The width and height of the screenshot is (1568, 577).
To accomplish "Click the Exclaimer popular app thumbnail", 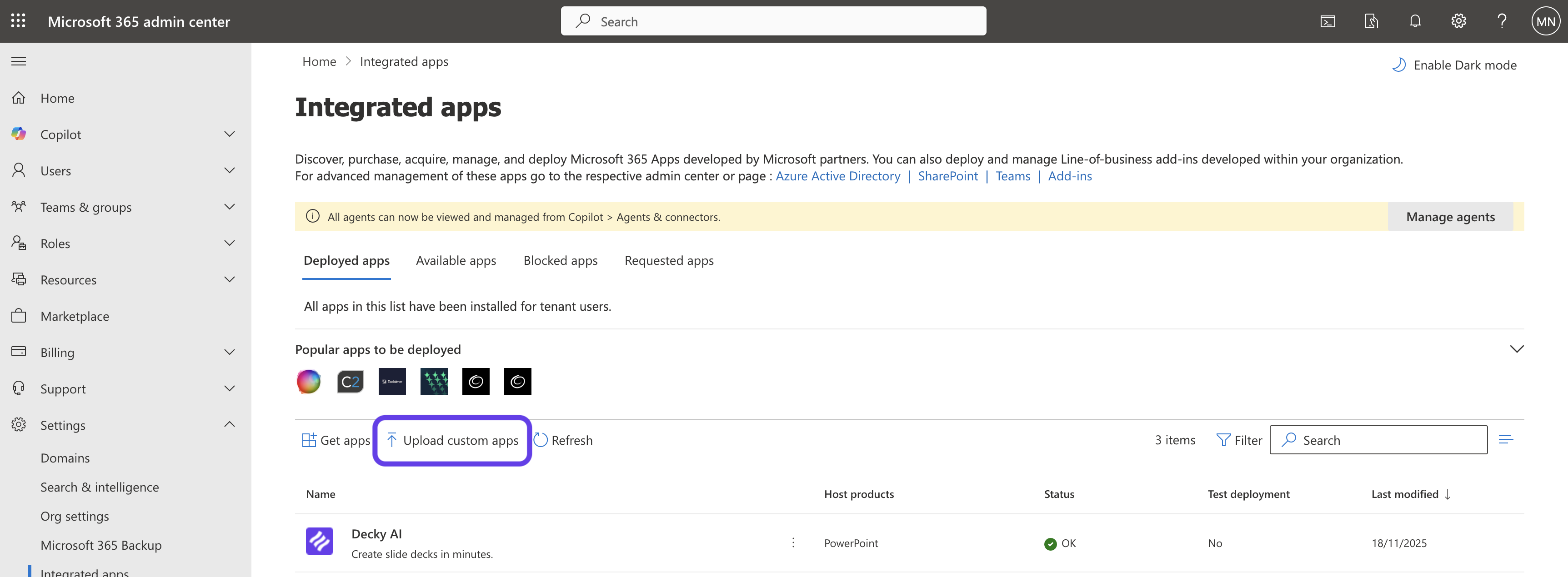I will click(392, 382).
